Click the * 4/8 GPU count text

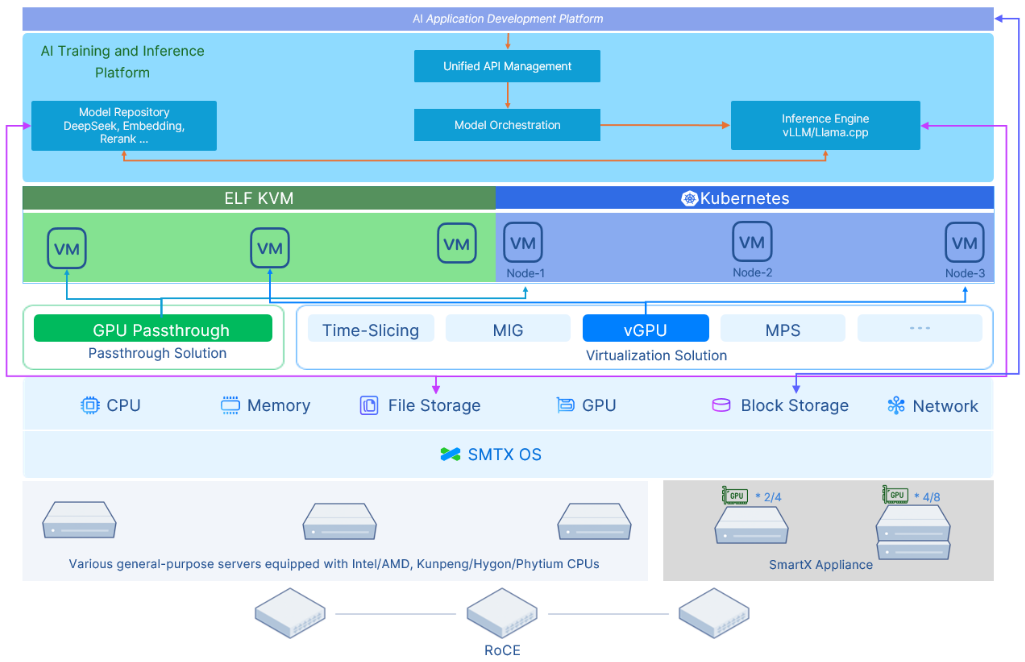(927, 497)
